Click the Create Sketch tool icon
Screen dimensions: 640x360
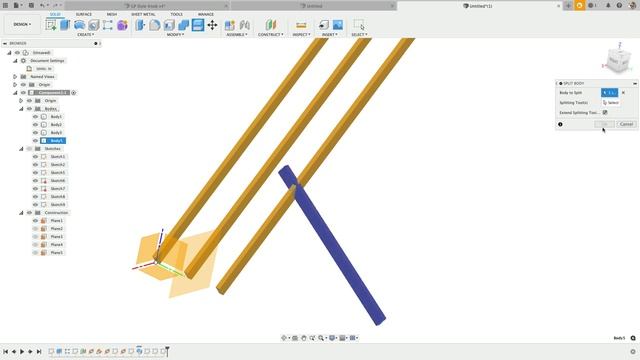coord(51,25)
